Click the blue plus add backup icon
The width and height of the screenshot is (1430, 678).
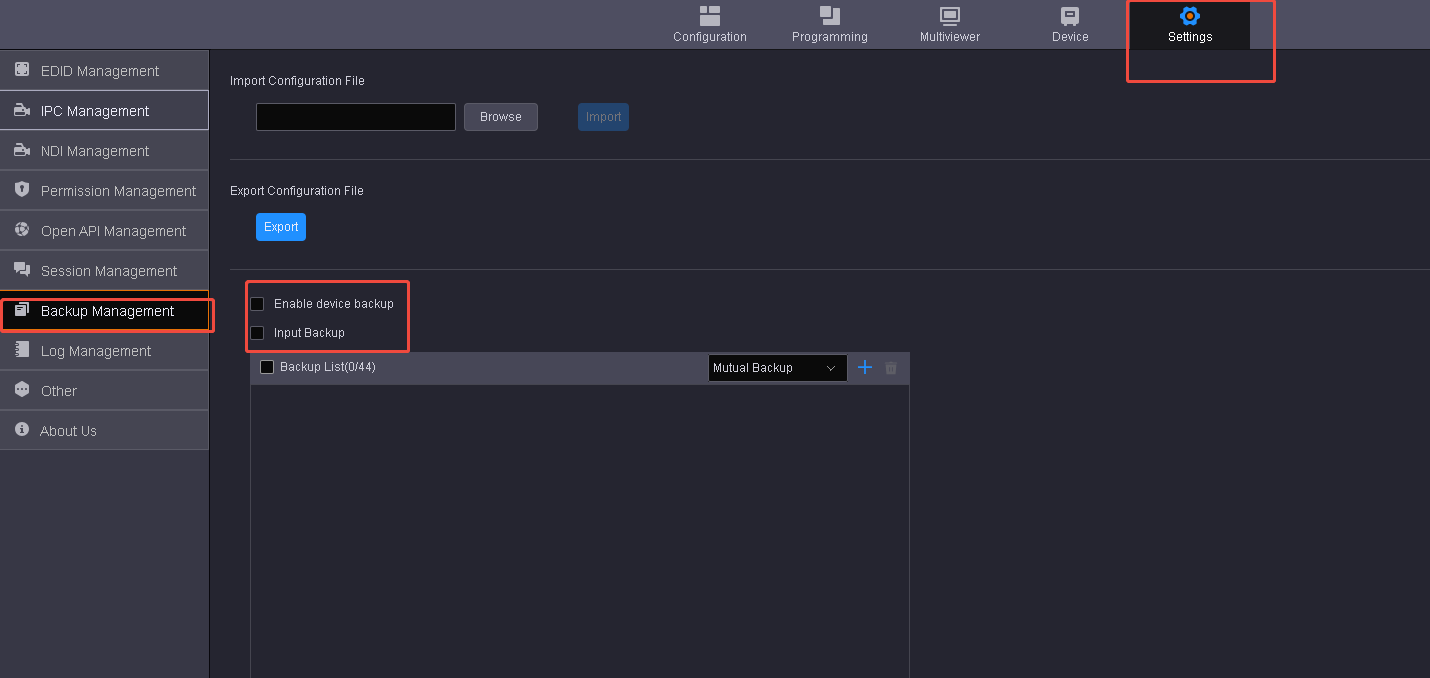[x=865, y=368]
